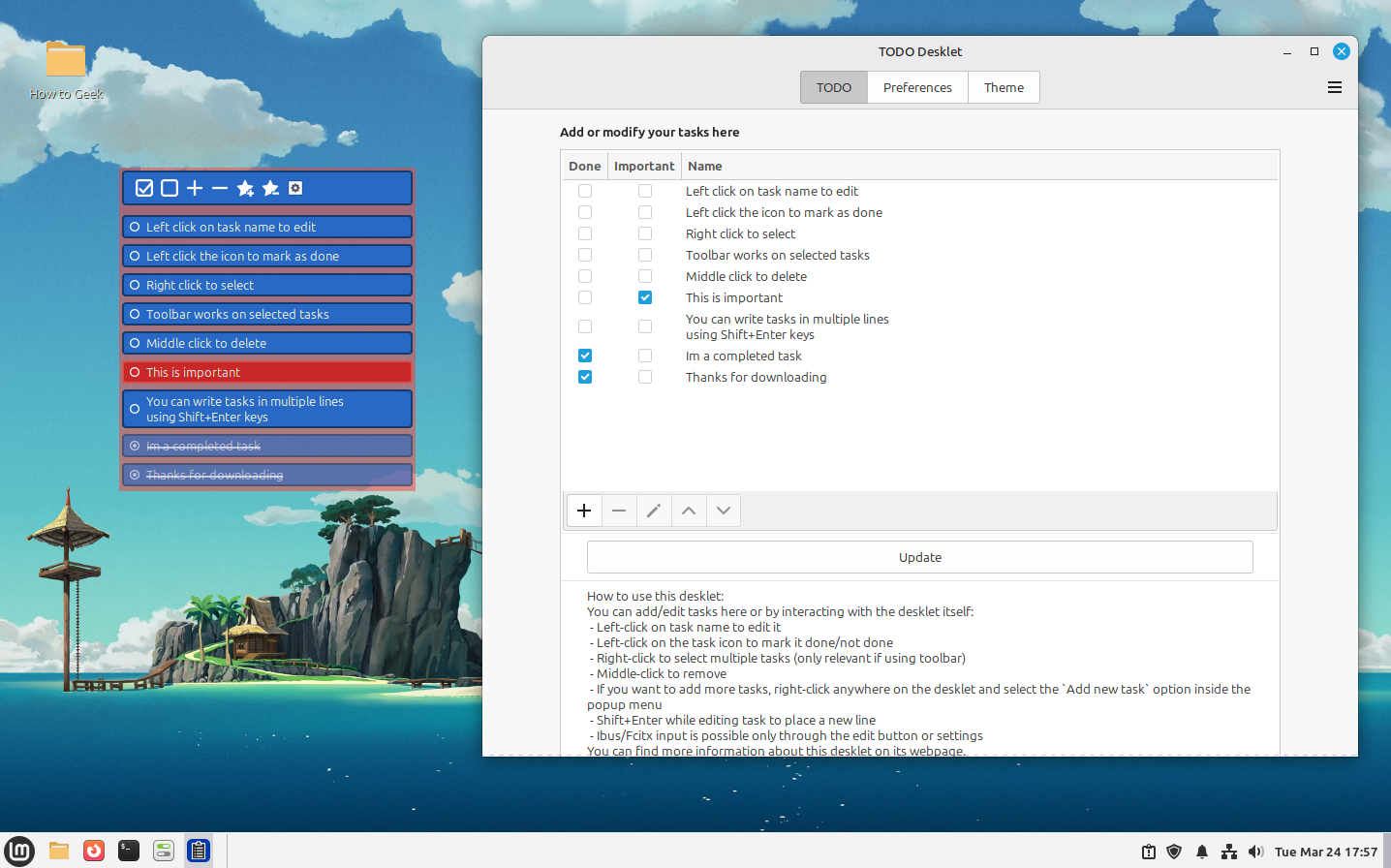Click the star-plus mark important icon on desklet
The width and height of the screenshot is (1391, 868).
pos(245,188)
